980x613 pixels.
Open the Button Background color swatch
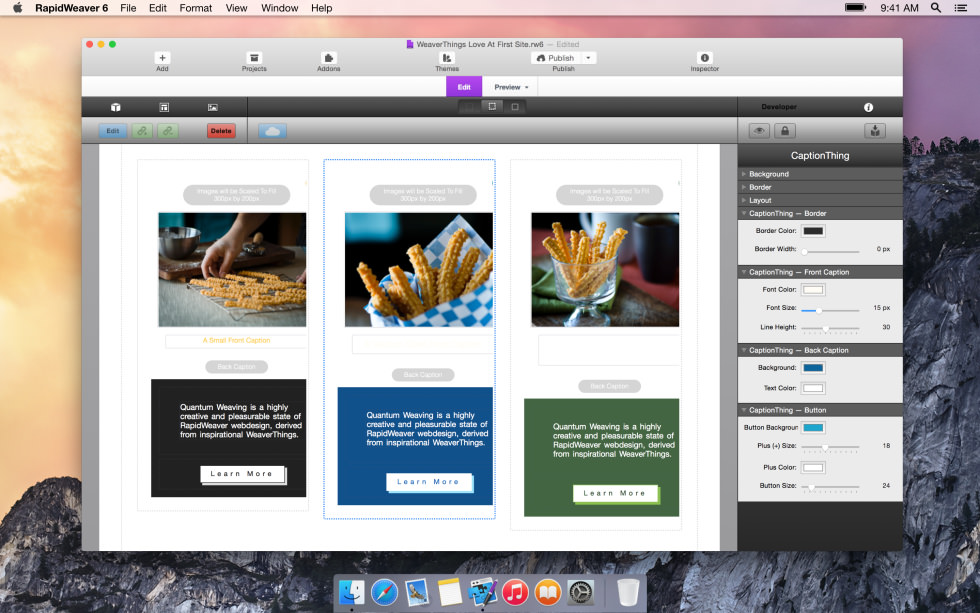click(x=813, y=428)
